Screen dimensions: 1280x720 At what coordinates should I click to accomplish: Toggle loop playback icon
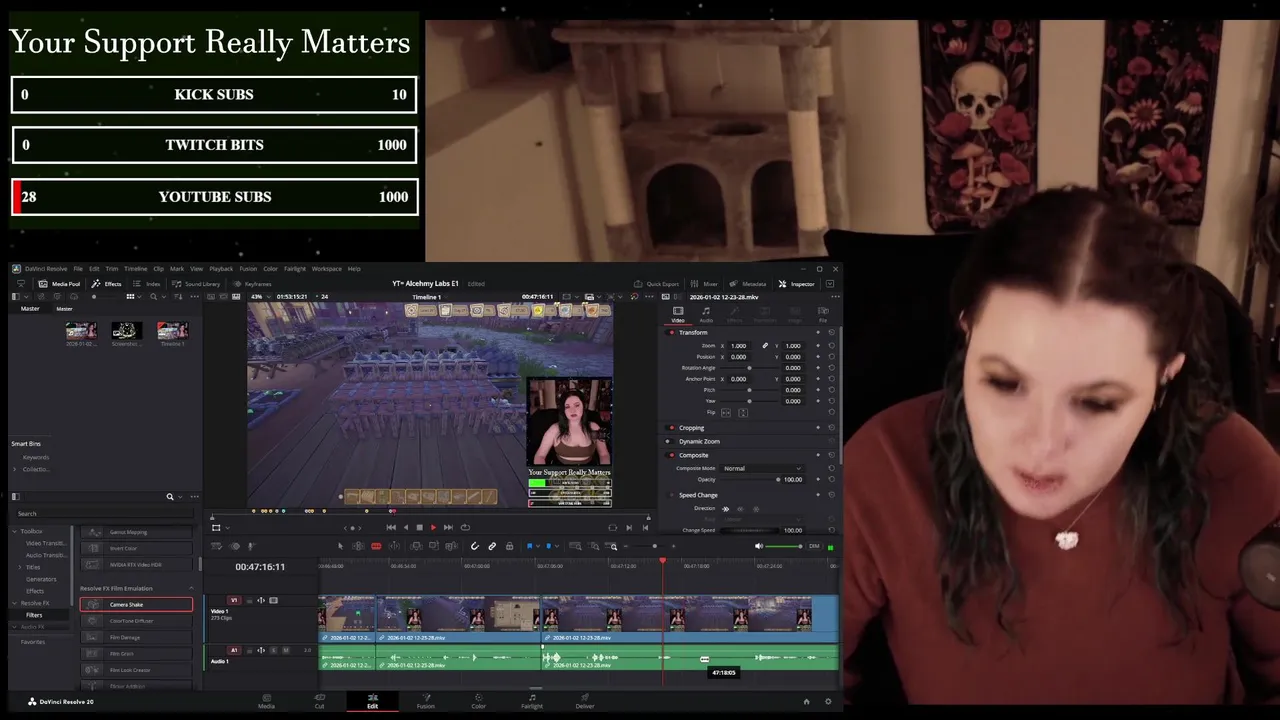click(465, 527)
